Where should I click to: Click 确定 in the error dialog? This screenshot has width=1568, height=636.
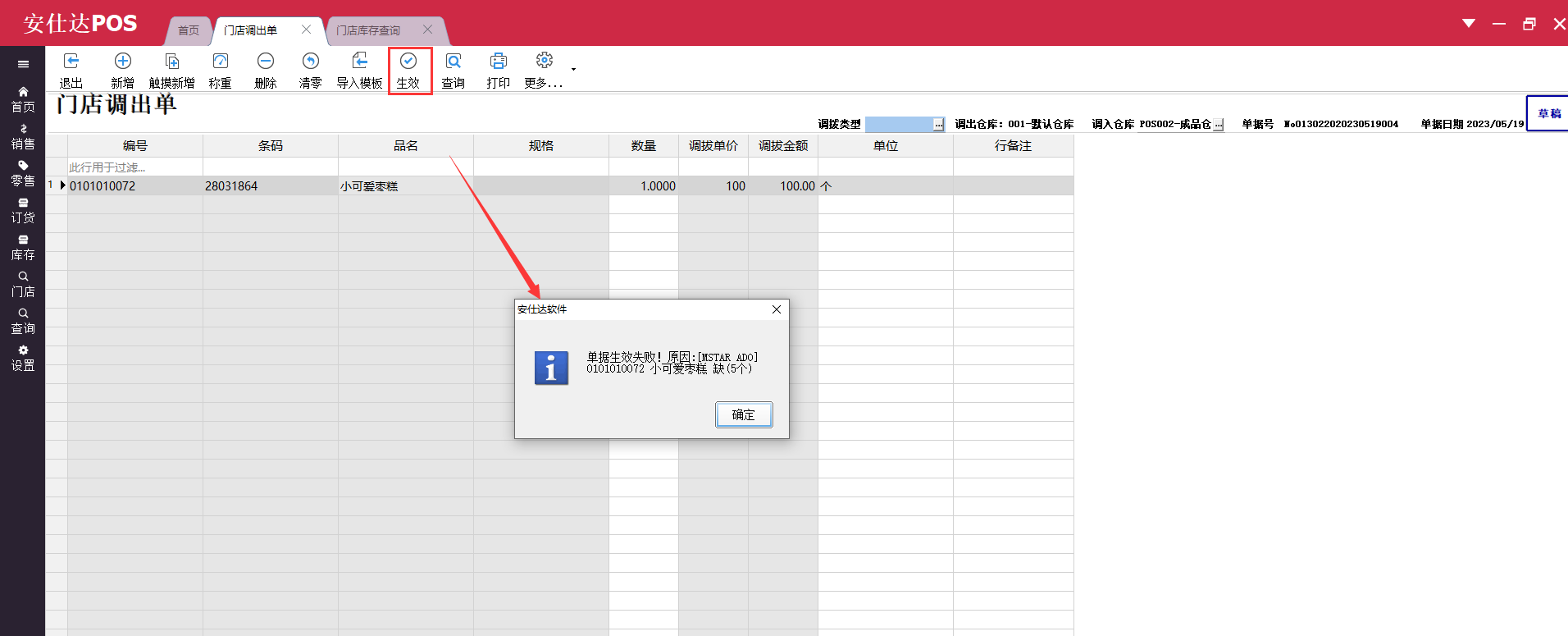[744, 414]
